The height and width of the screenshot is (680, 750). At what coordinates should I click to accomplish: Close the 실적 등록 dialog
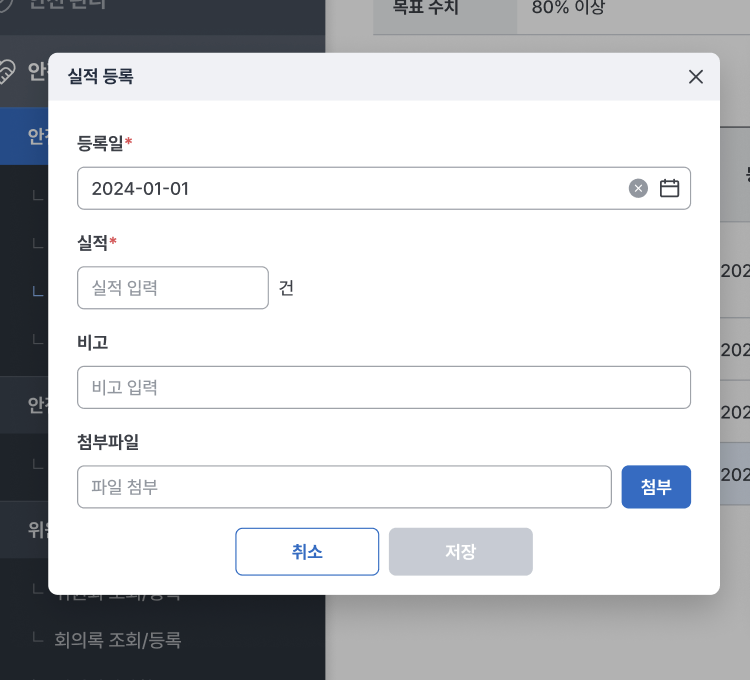[696, 77]
